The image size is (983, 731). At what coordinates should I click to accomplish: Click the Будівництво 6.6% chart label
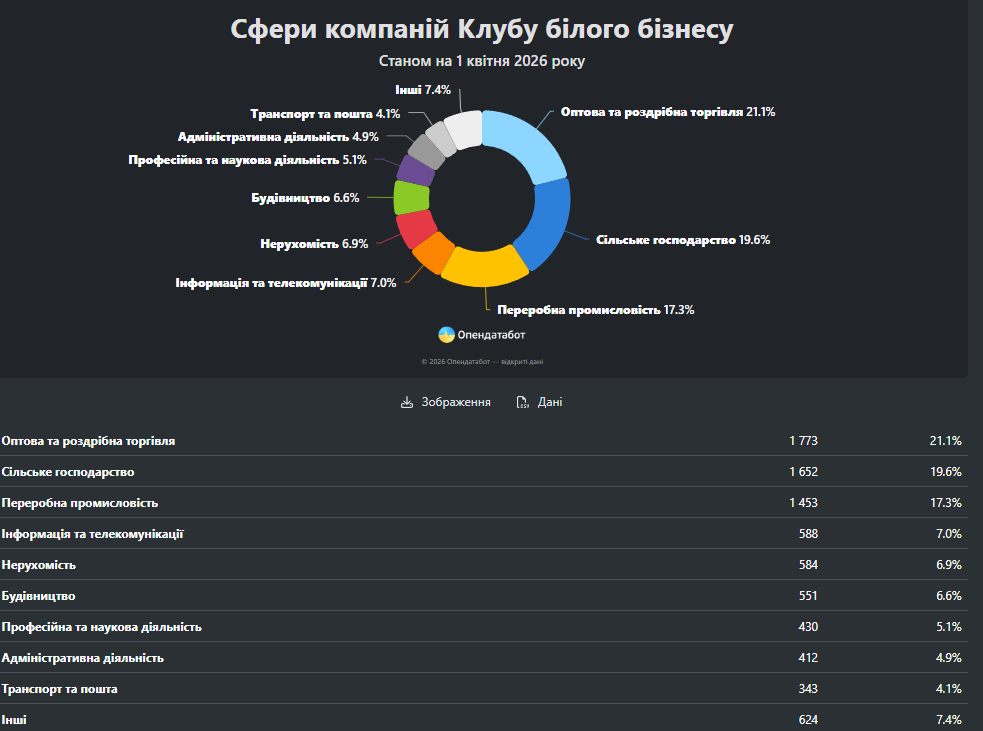[305, 198]
